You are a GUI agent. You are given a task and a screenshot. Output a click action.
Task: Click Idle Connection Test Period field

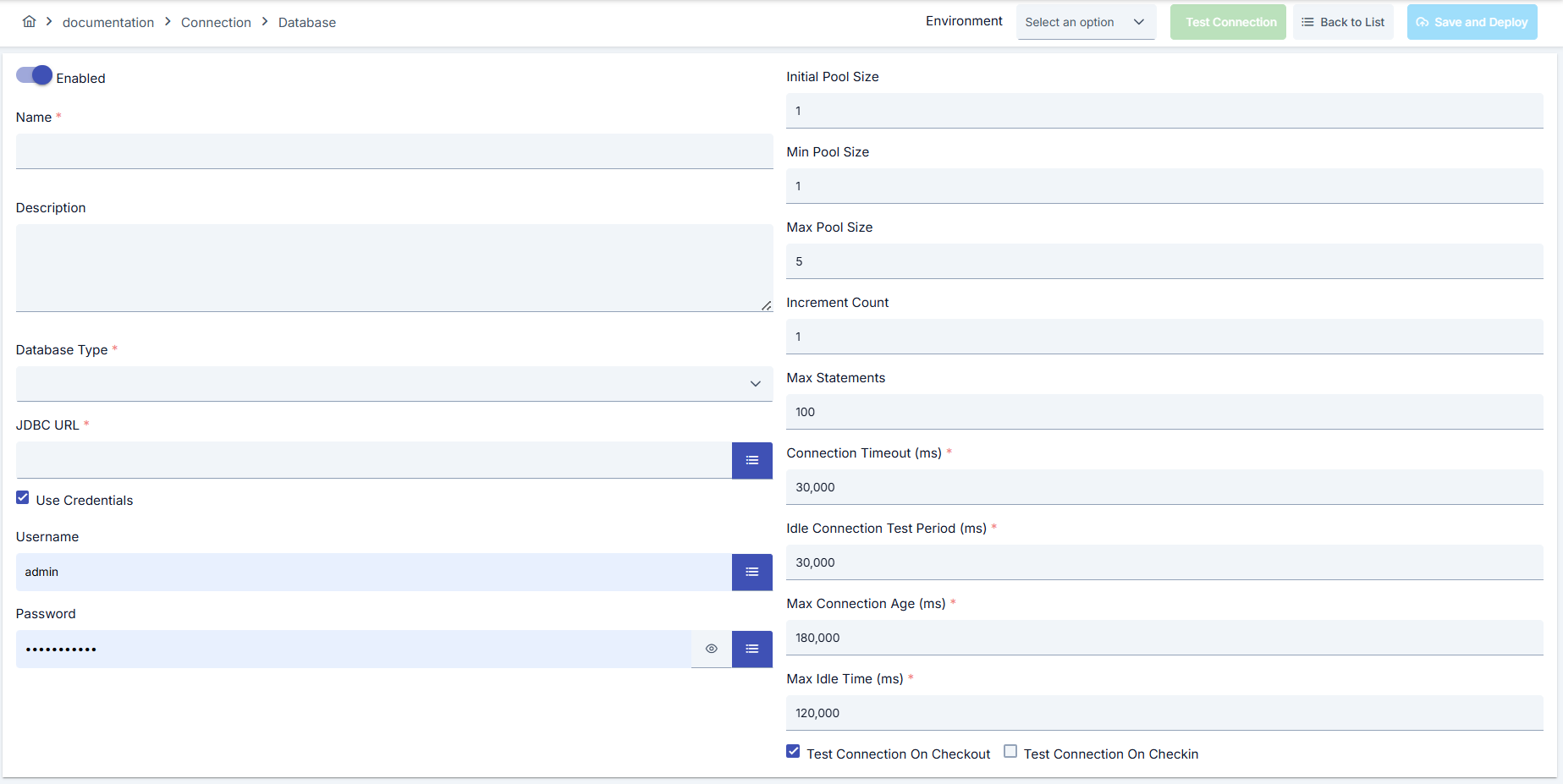point(1164,562)
